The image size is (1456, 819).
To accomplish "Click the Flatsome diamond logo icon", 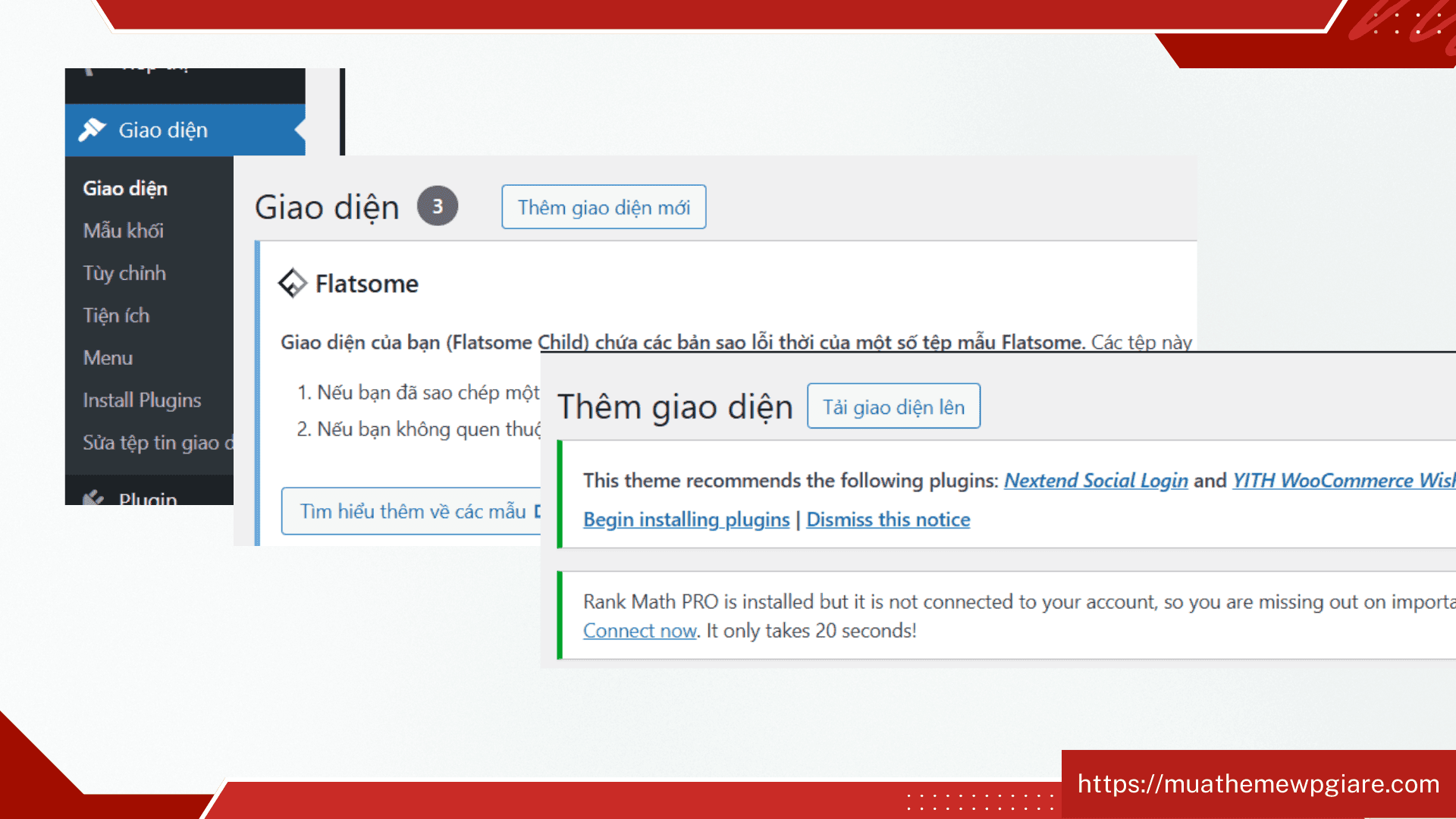I will click(293, 284).
